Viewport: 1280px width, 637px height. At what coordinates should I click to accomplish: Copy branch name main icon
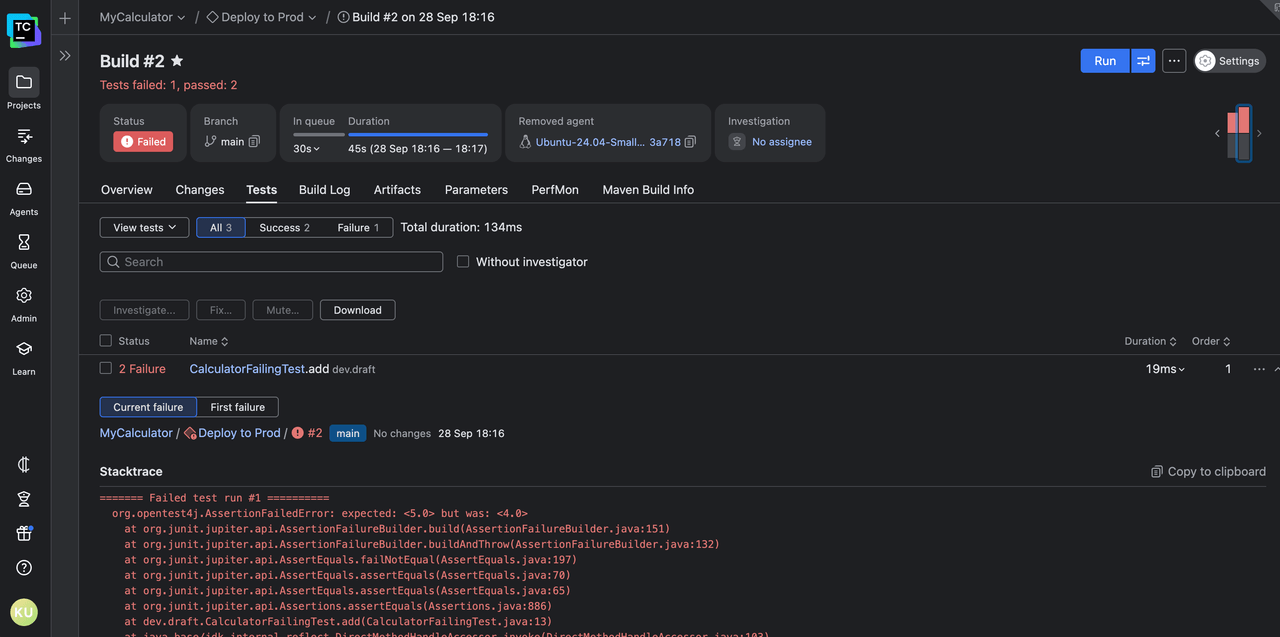pyautogui.click(x=255, y=142)
